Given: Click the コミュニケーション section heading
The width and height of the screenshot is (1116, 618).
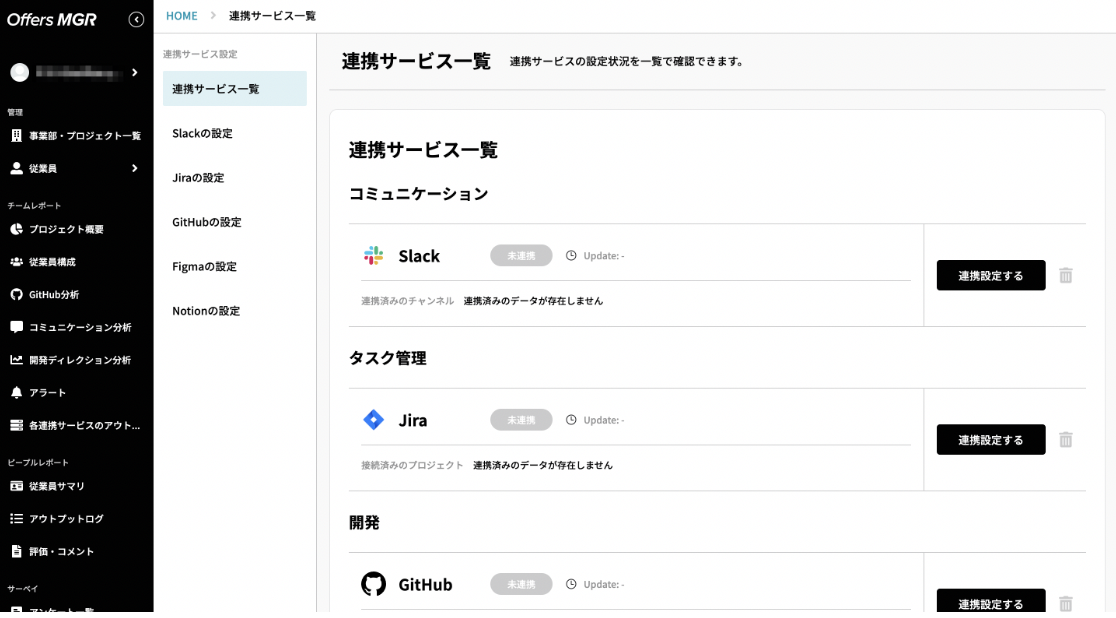Looking at the screenshot, I should (418, 194).
